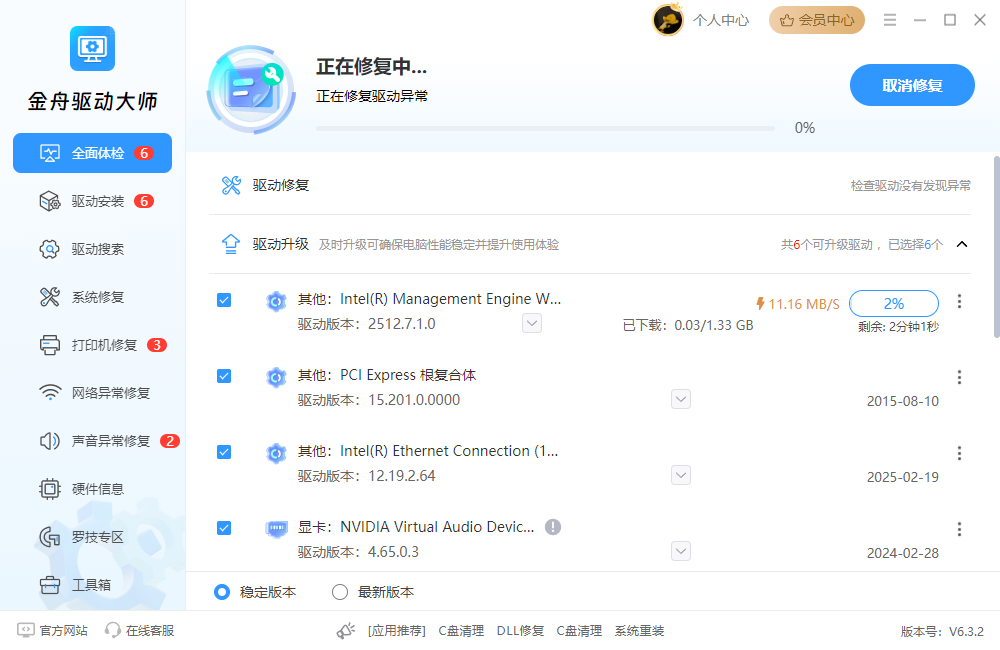Open the 罗技专区 sidebar tab
This screenshot has height=650, width=1000.
pyautogui.click(x=92, y=537)
